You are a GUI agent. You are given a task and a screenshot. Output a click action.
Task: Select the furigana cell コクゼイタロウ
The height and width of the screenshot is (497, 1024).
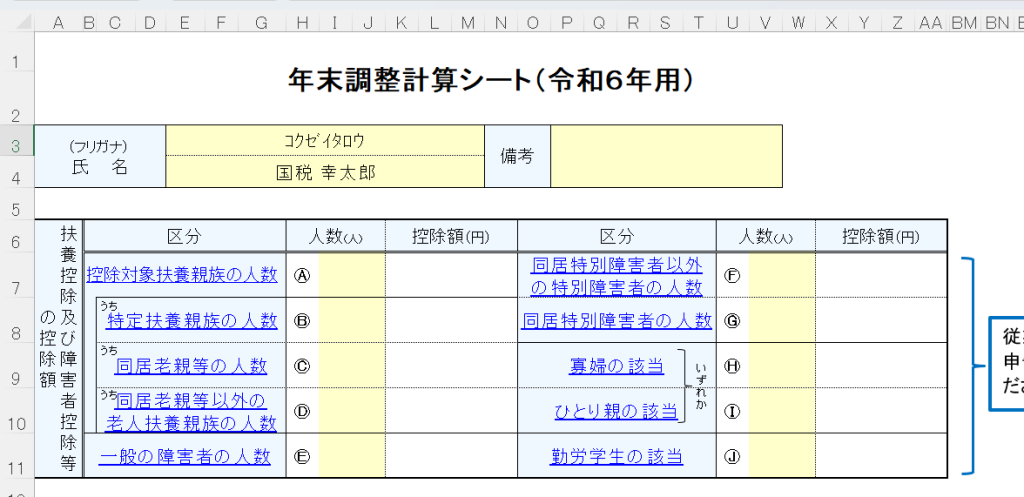(325, 141)
